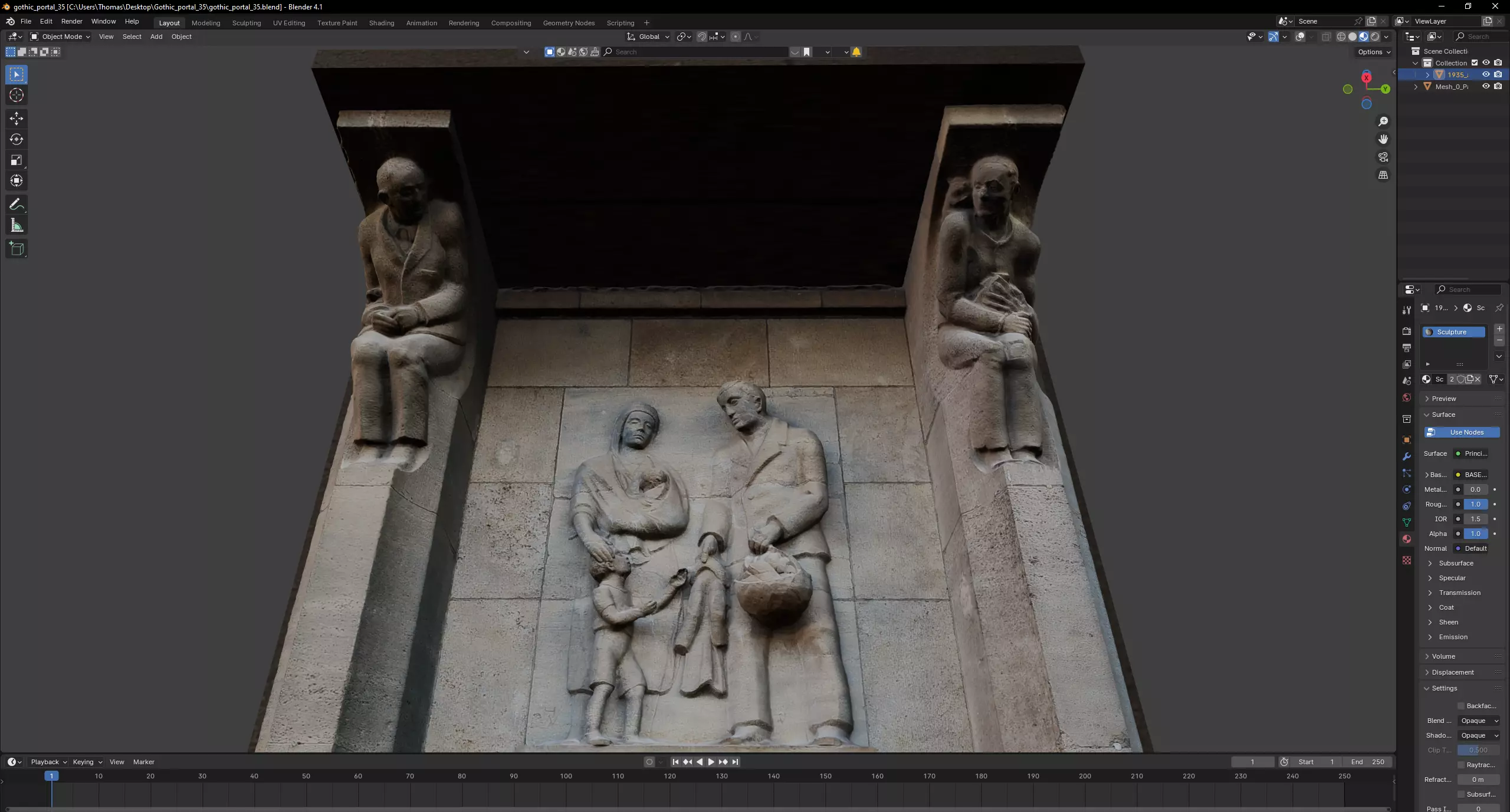Select the Rotate tool
This screenshot has width=1510, height=812.
click(x=17, y=139)
